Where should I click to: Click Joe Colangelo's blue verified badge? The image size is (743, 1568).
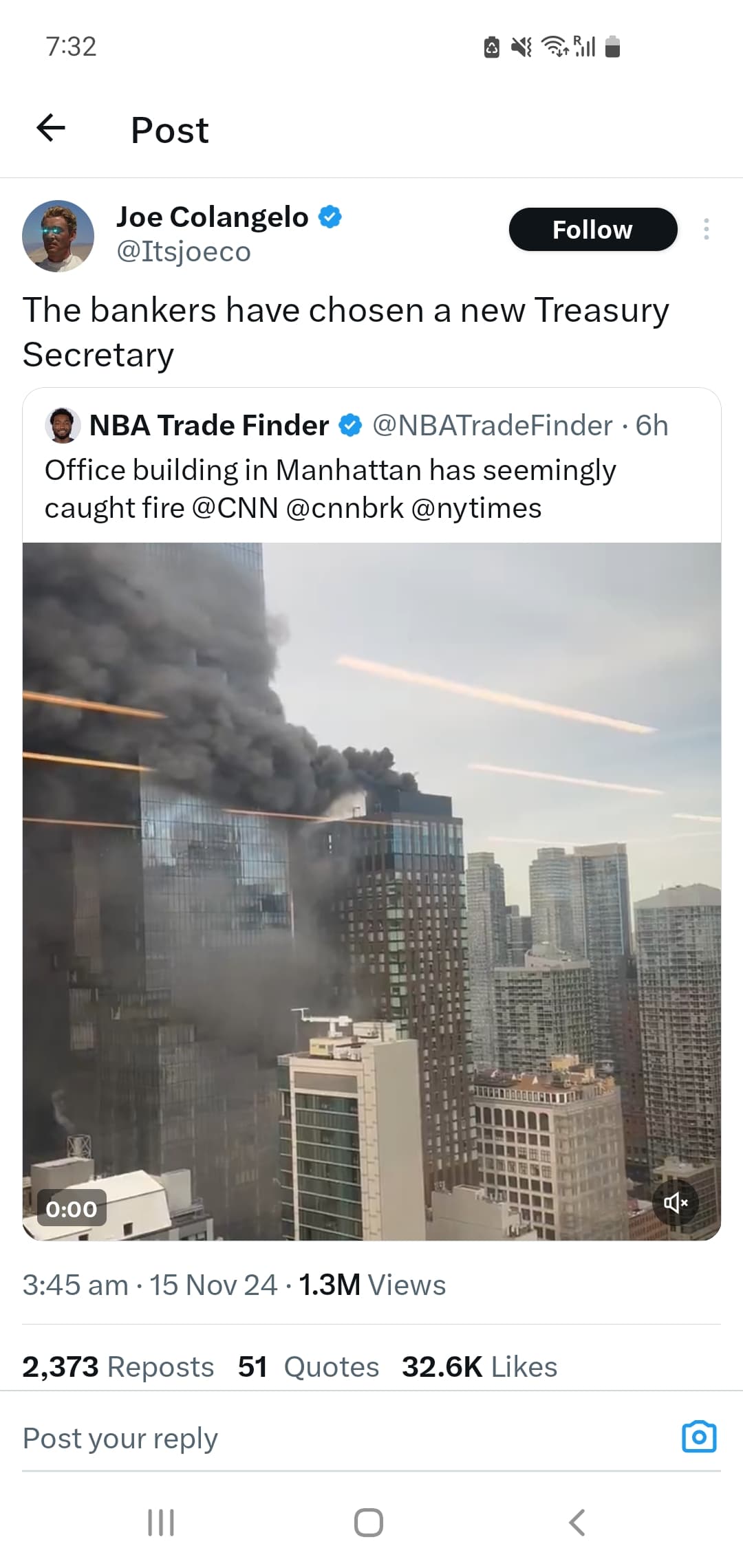click(x=330, y=217)
